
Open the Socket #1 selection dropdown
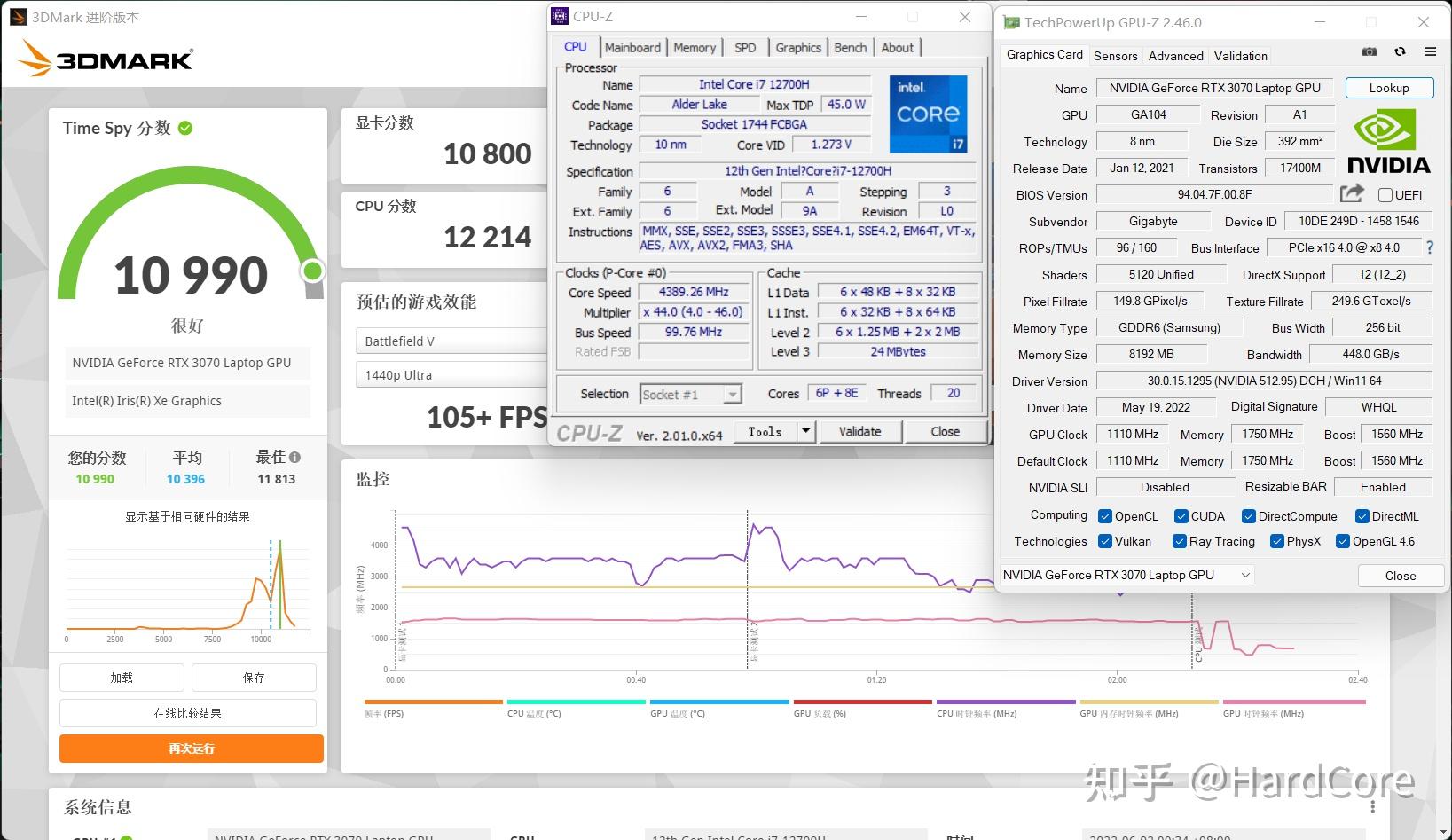pos(691,395)
